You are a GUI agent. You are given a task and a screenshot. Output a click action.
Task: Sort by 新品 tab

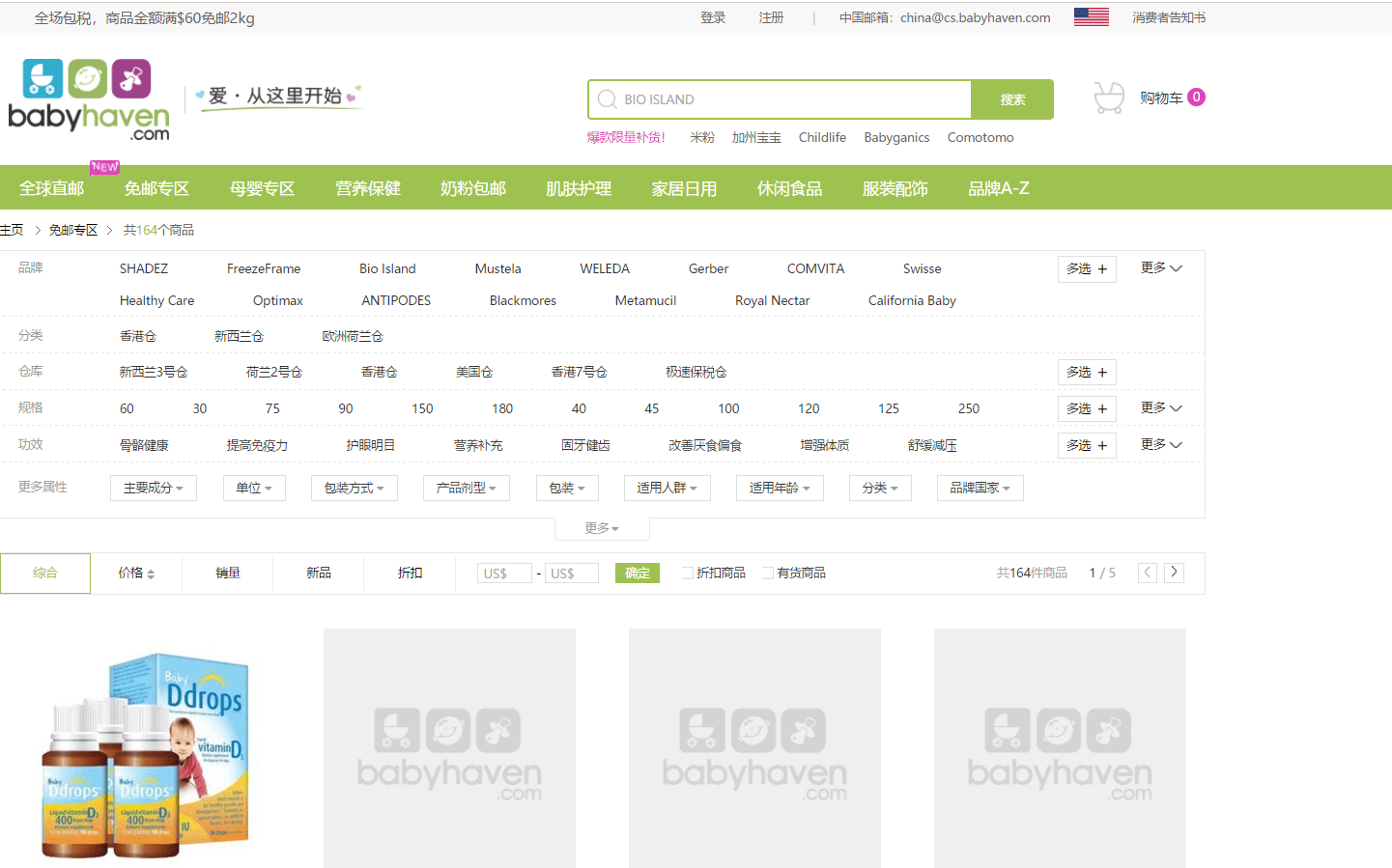[x=319, y=573]
